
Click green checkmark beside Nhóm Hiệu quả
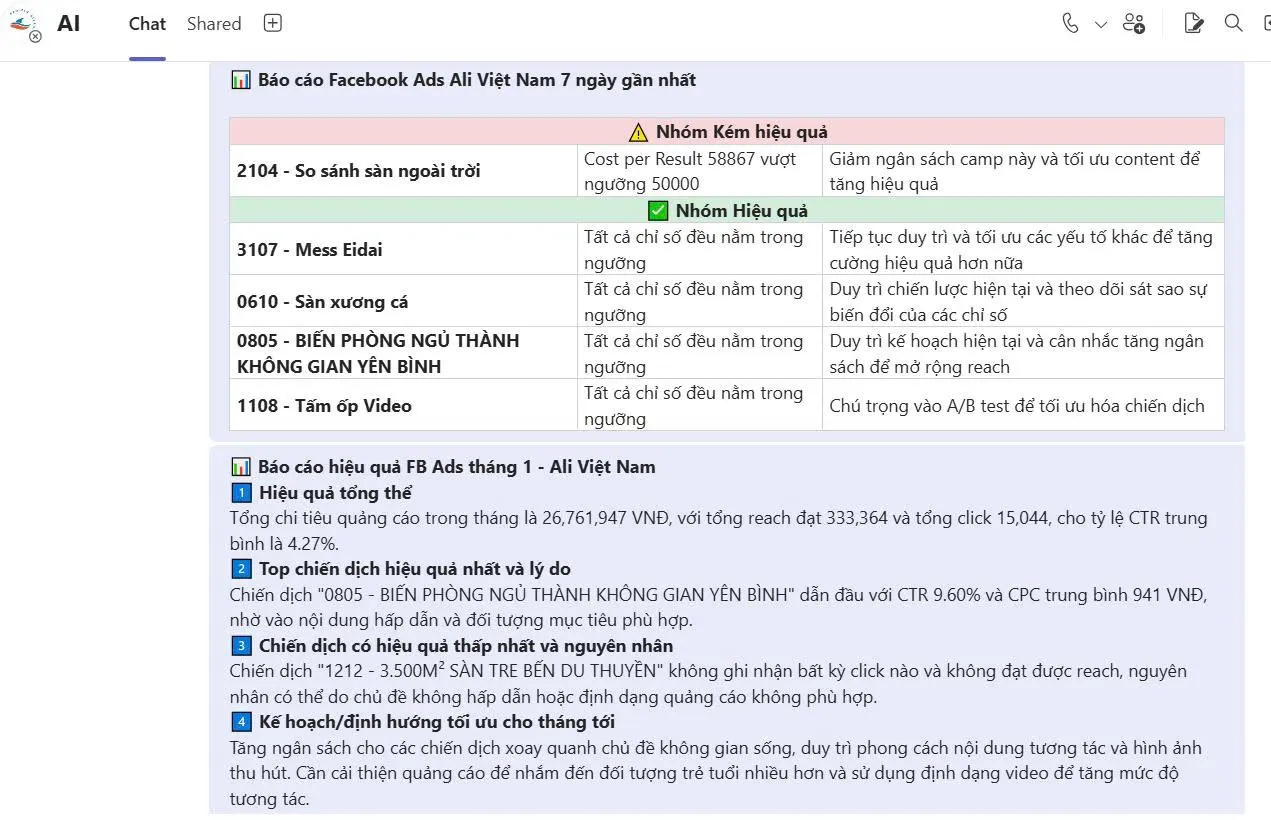658,211
